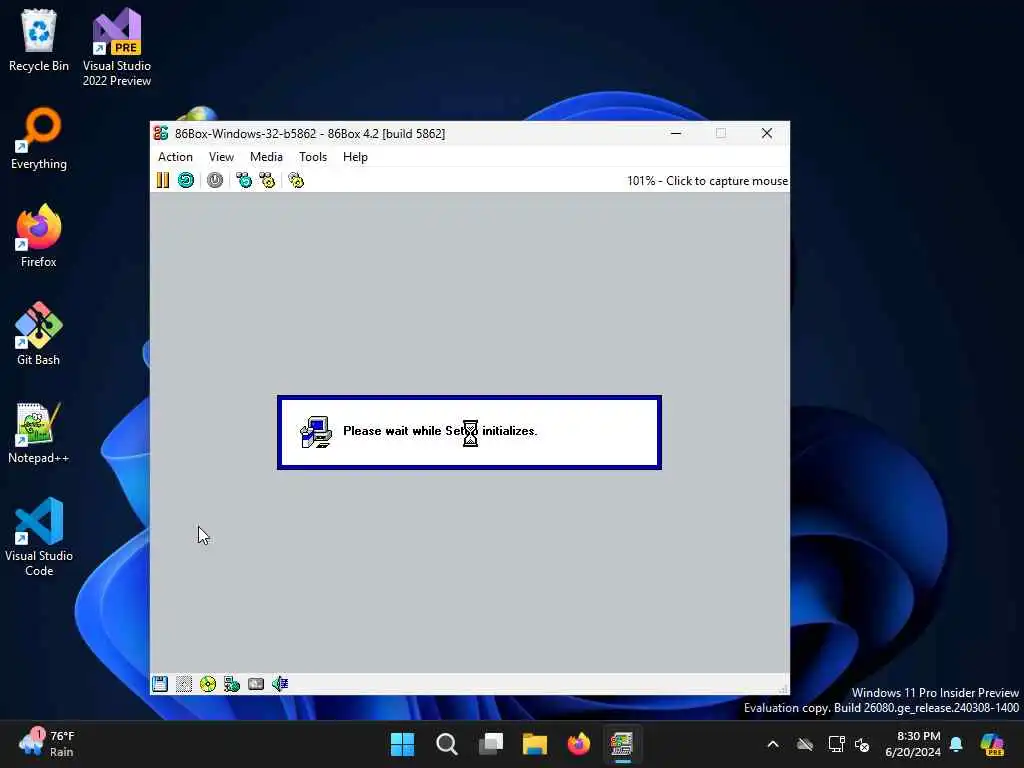Pause the emulated machine
The image size is (1024, 768).
pyautogui.click(x=163, y=180)
